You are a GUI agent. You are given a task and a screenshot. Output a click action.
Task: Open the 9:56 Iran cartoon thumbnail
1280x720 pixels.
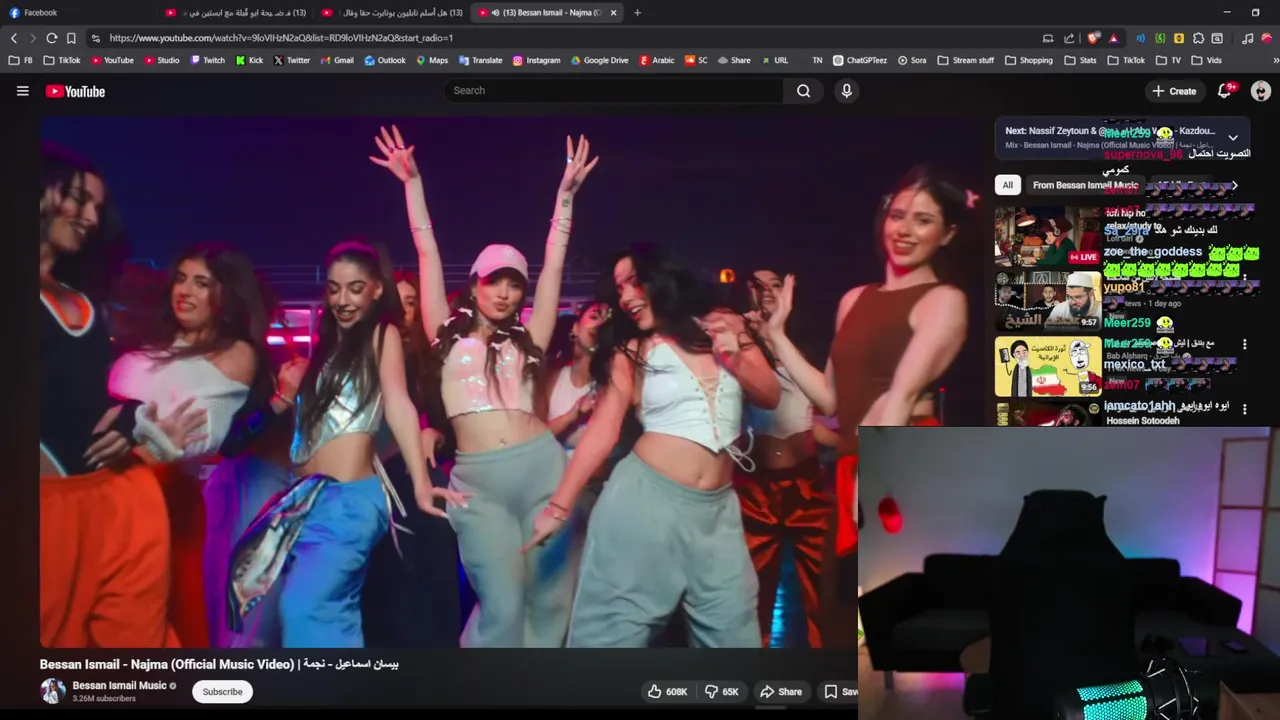tap(1048, 367)
